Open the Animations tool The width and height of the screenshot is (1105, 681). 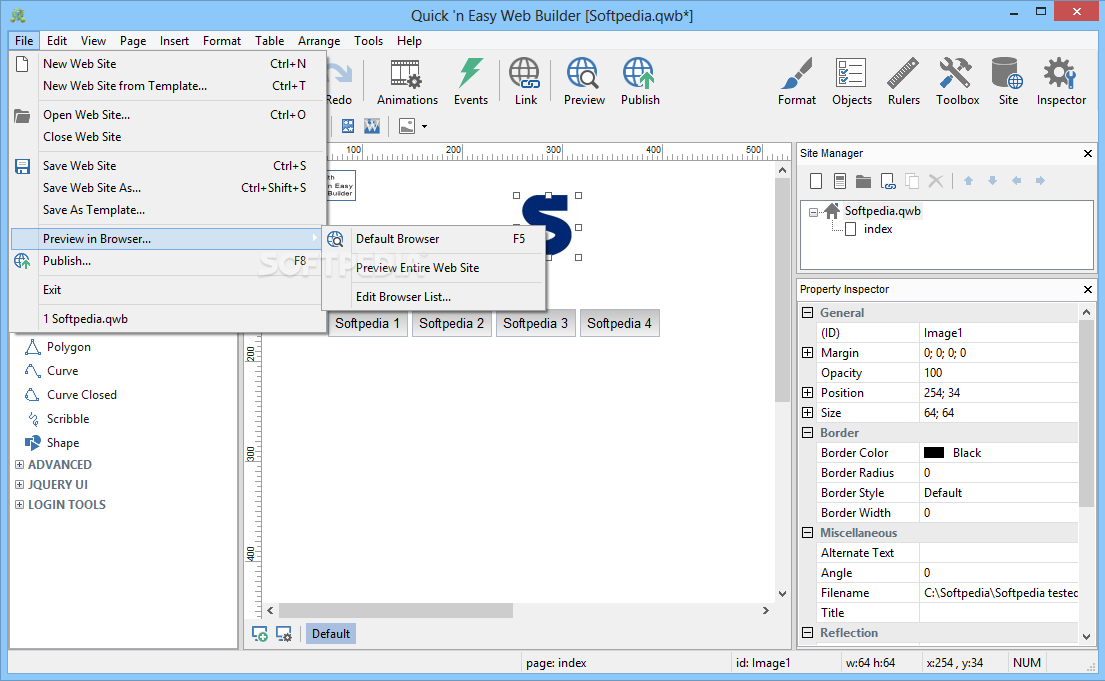point(407,82)
